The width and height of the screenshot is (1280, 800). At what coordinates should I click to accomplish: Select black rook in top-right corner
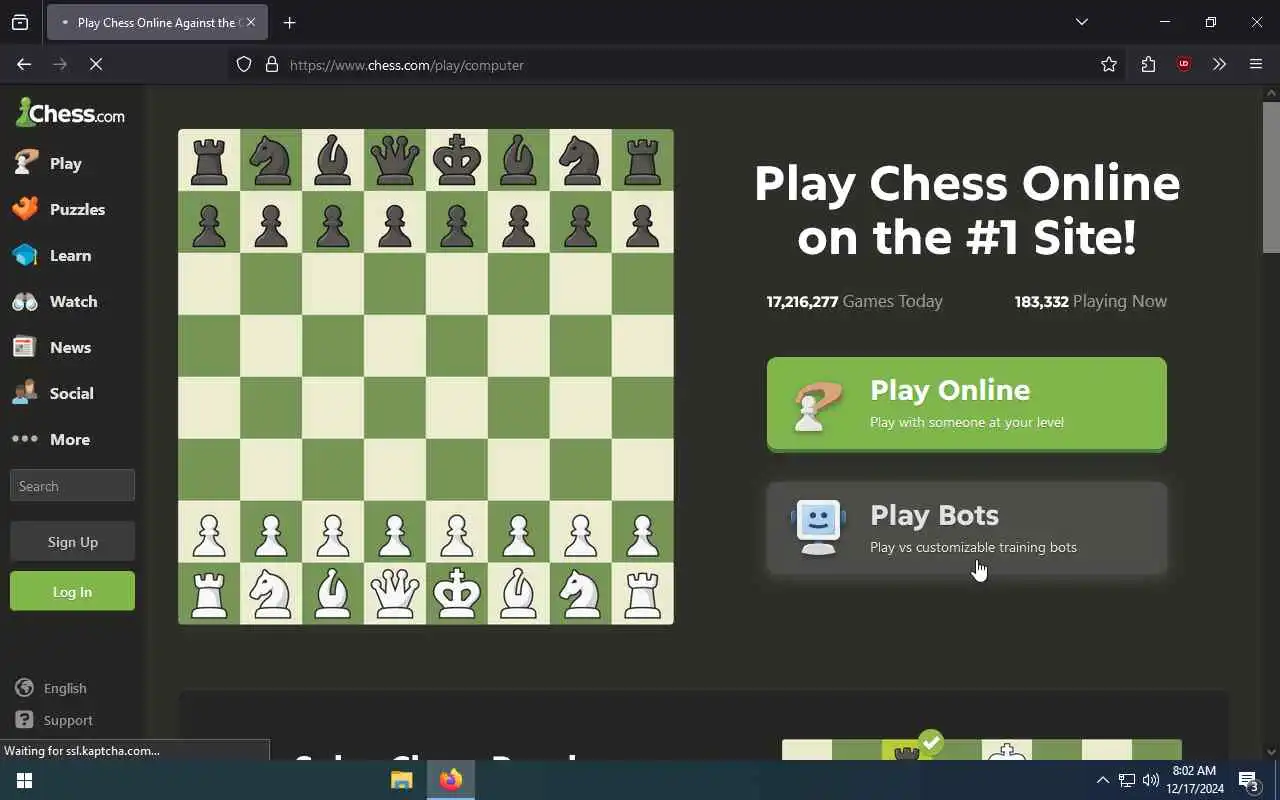[x=643, y=160]
